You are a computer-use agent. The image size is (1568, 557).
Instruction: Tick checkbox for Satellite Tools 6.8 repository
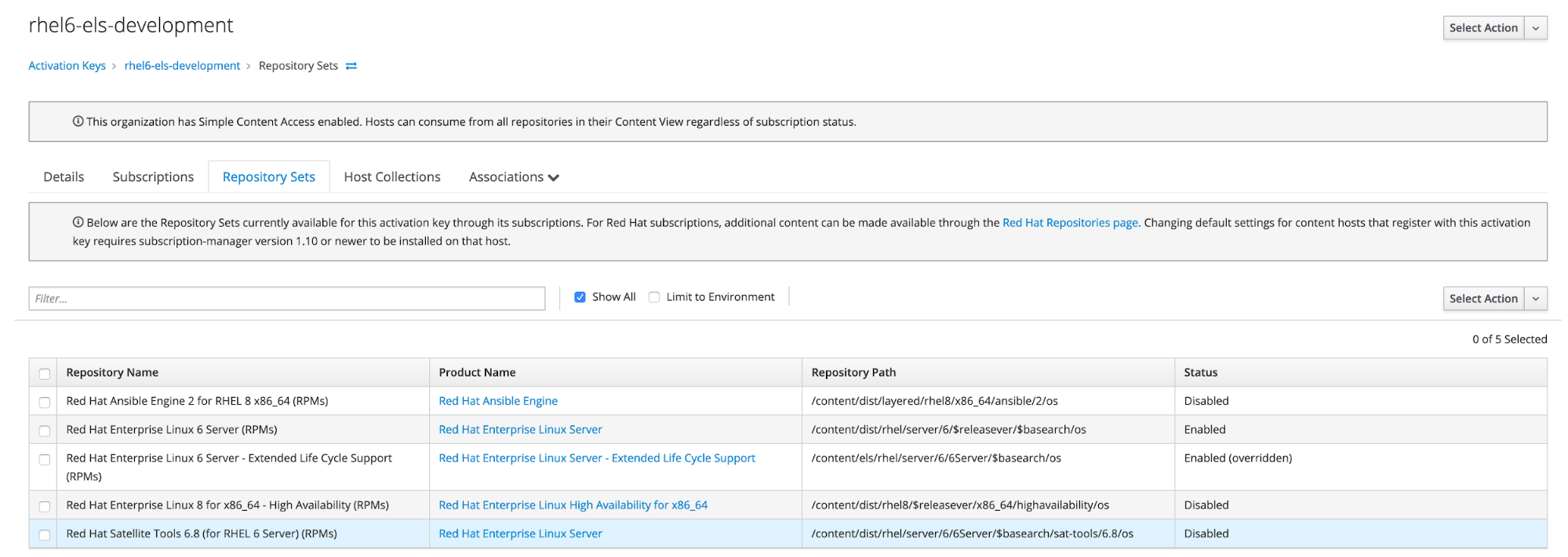click(45, 534)
